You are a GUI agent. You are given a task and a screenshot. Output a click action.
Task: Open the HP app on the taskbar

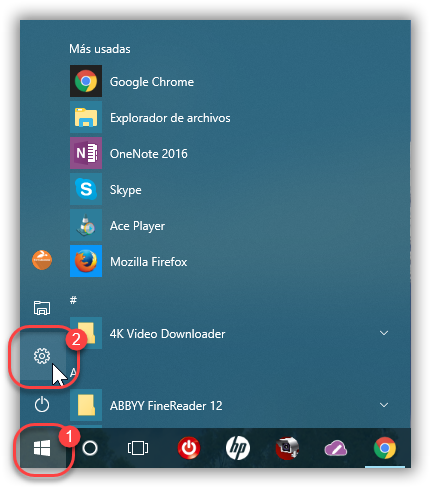click(238, 448)
